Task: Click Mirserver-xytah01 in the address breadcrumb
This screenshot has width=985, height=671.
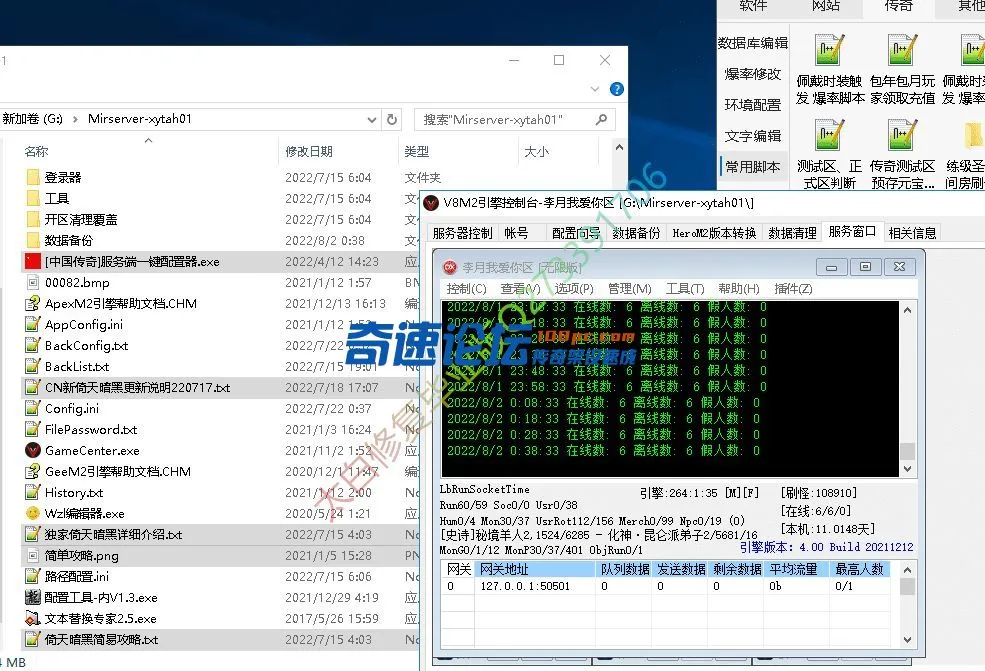Action: point(139,119)
